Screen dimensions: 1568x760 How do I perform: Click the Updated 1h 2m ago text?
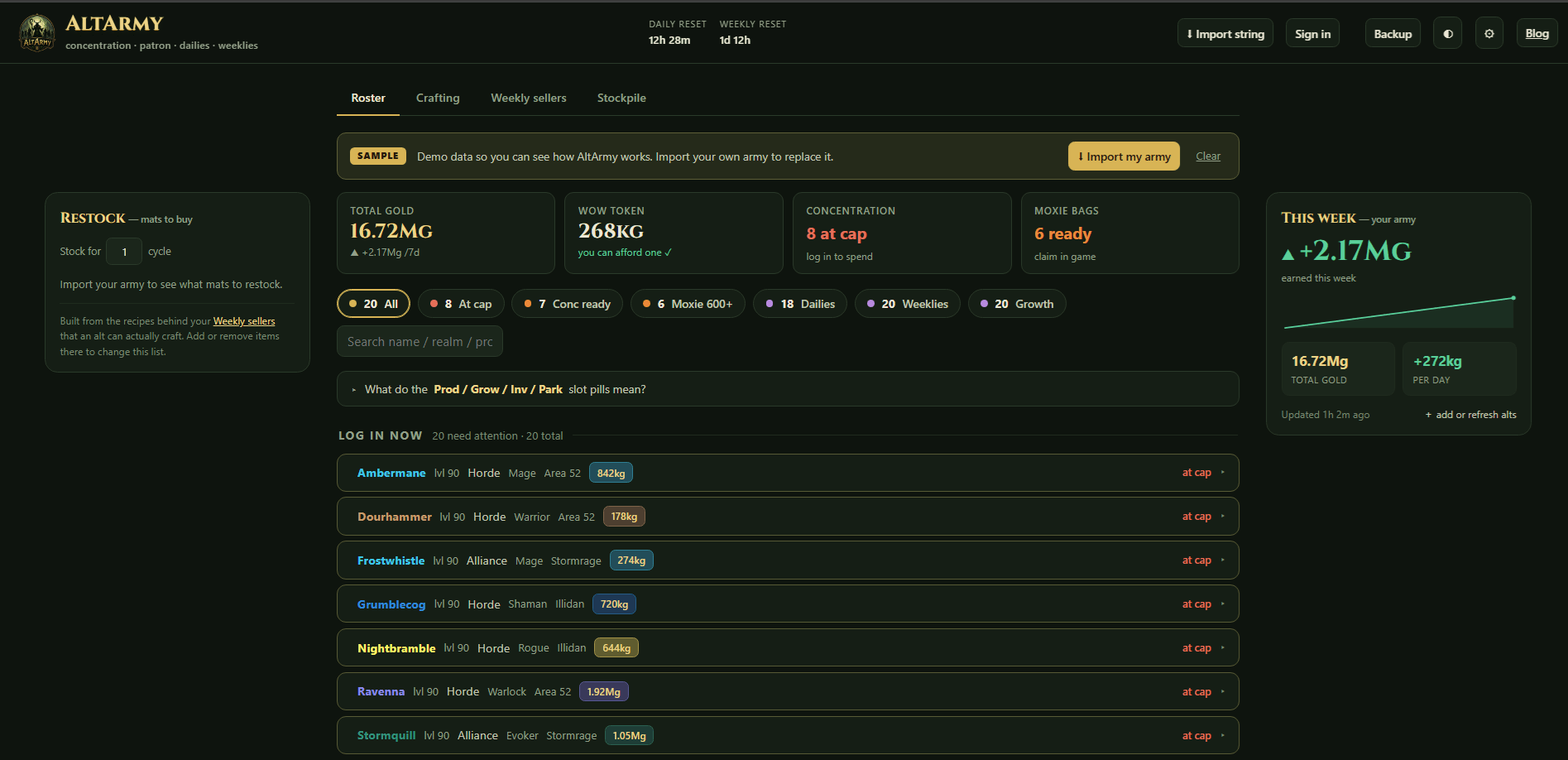point(1325,415)
